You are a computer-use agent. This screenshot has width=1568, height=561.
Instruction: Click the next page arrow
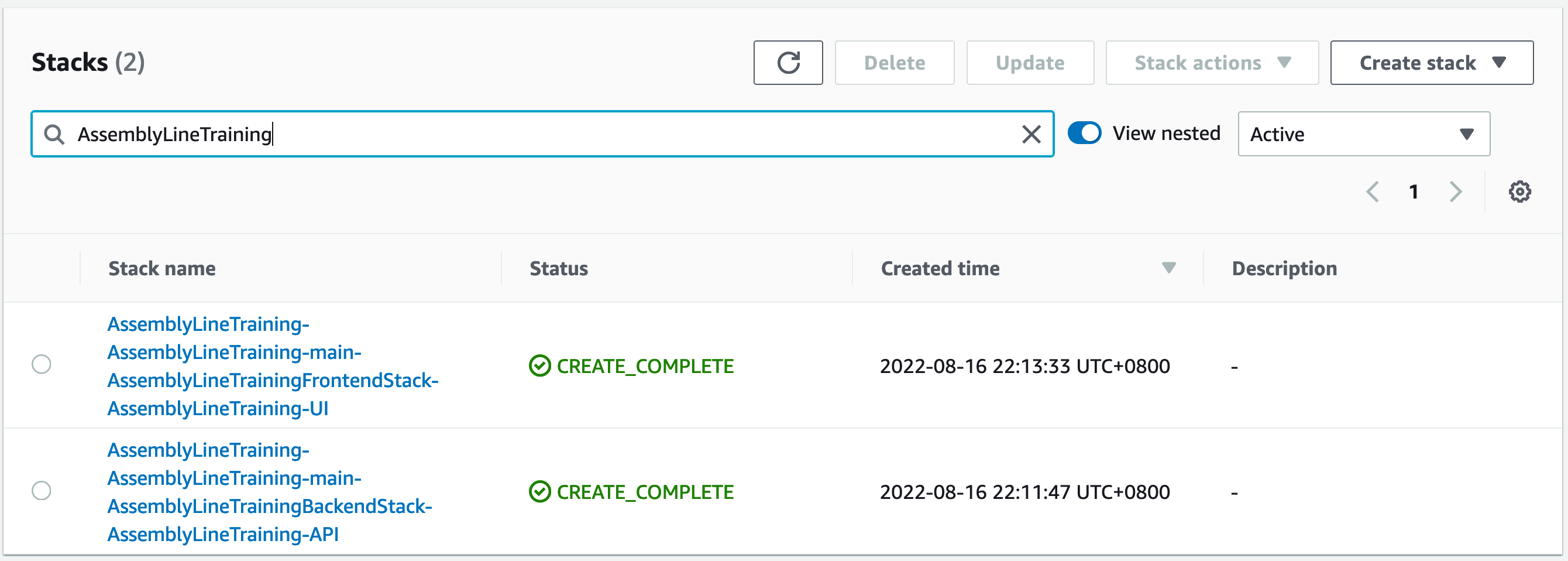click(x=1456, y=191)
